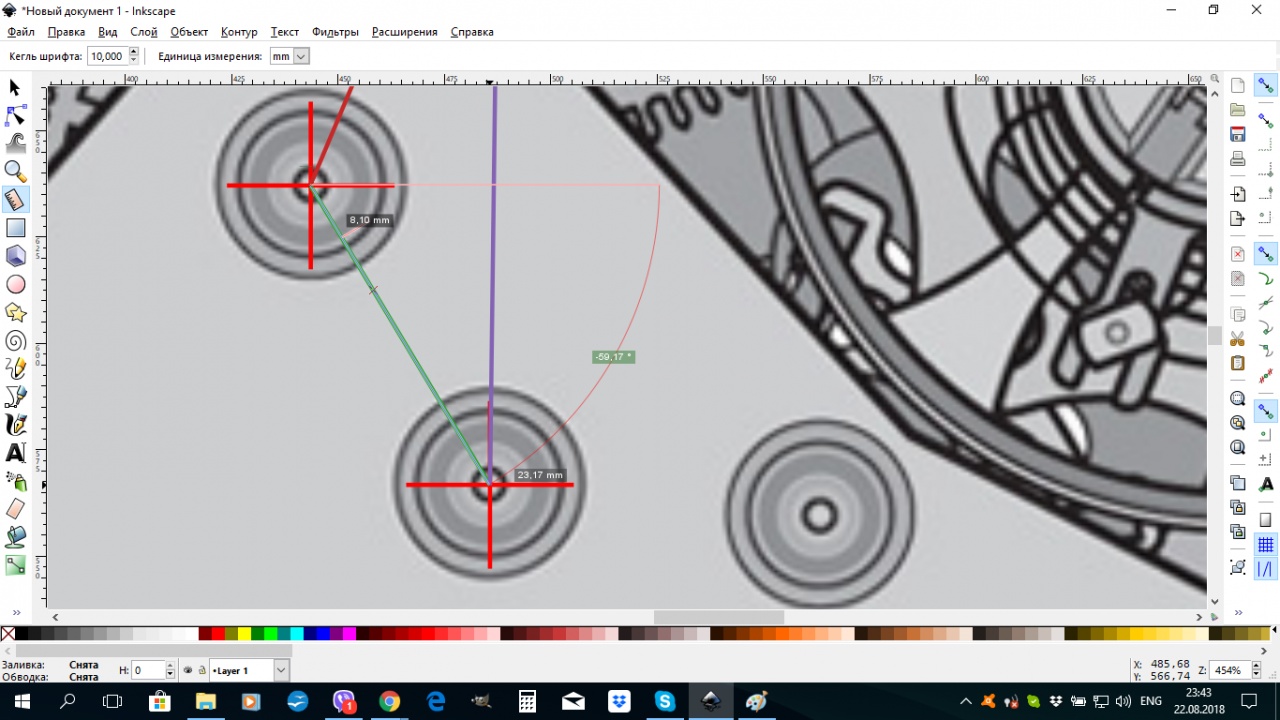Toggle Layer 1 visibility eye icon
Screen dimensions: 1280x720
click(x=187, y=671)
